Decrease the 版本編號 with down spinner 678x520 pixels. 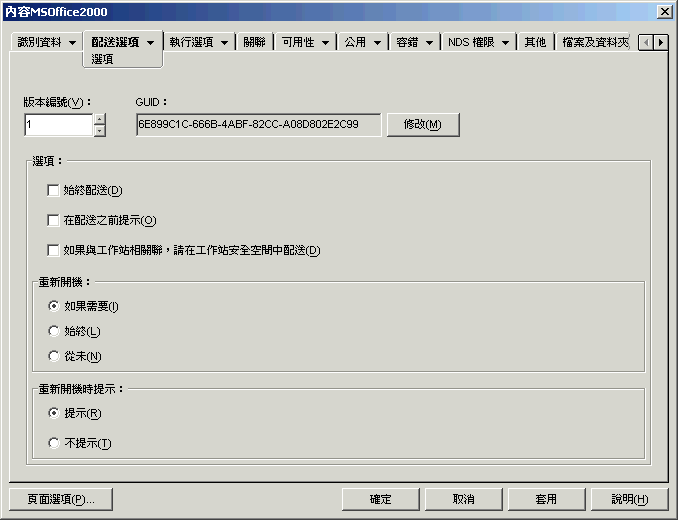tap(100, 131)
